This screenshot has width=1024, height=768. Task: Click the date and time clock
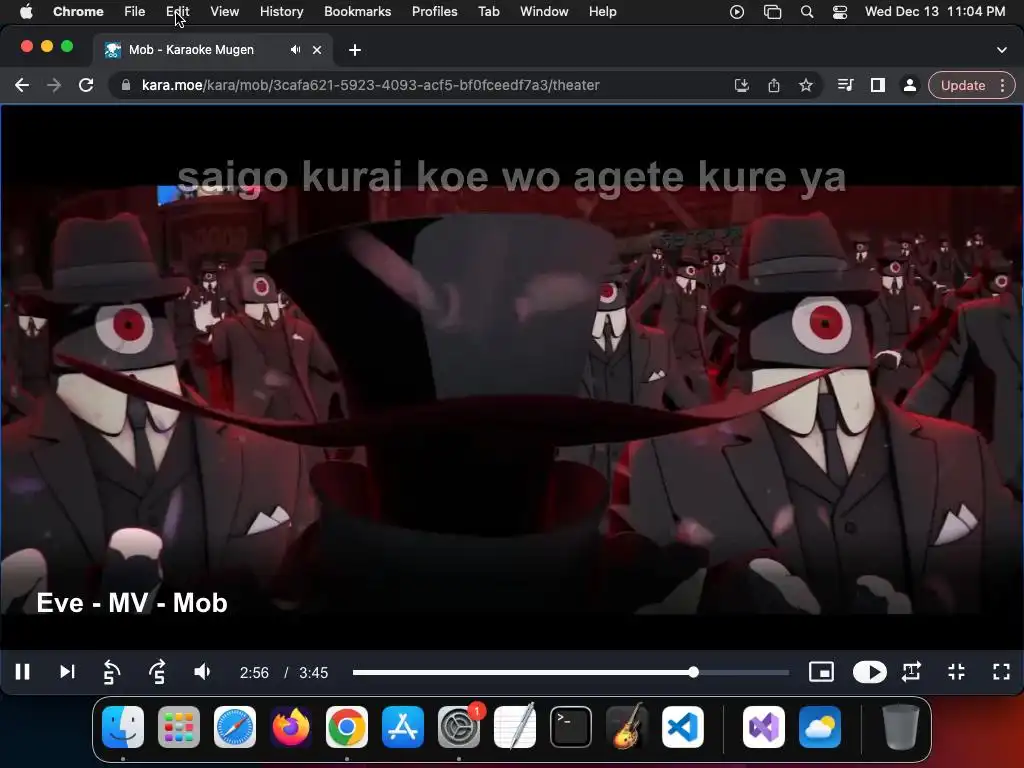(935, 12)
